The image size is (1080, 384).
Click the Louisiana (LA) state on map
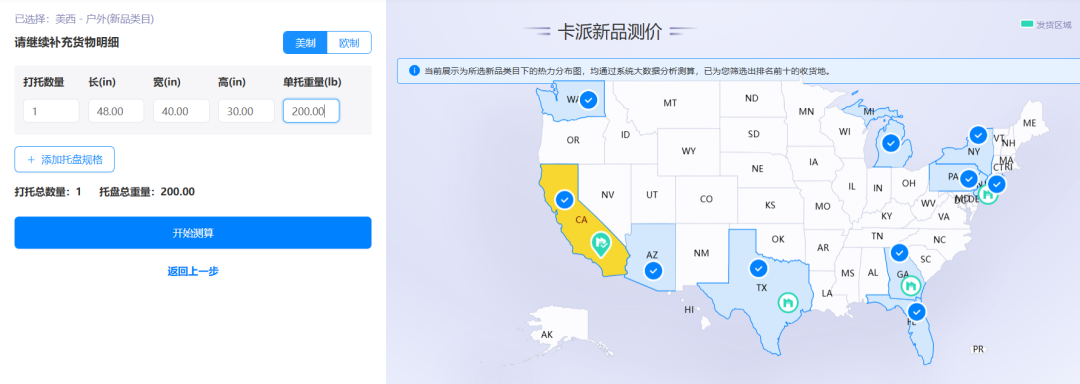pyautogui.click(x=827, y=293)
